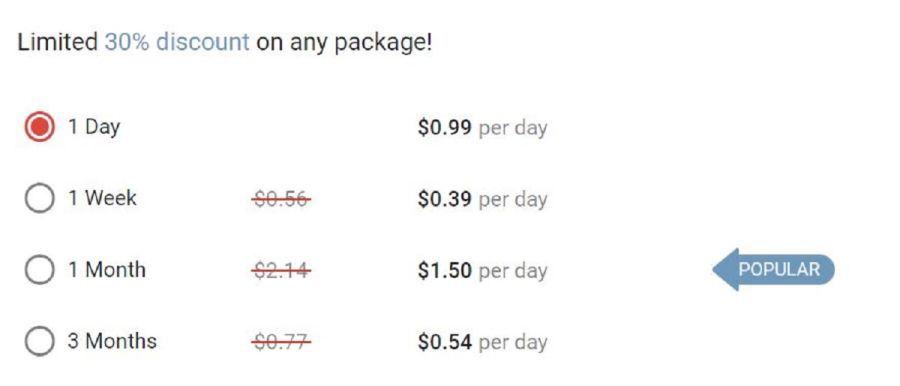The height and width of the screenshot is (386, 900).
Task: Select the 1 Day radio button
Action: pyautogui.click(x=40, y=127)
